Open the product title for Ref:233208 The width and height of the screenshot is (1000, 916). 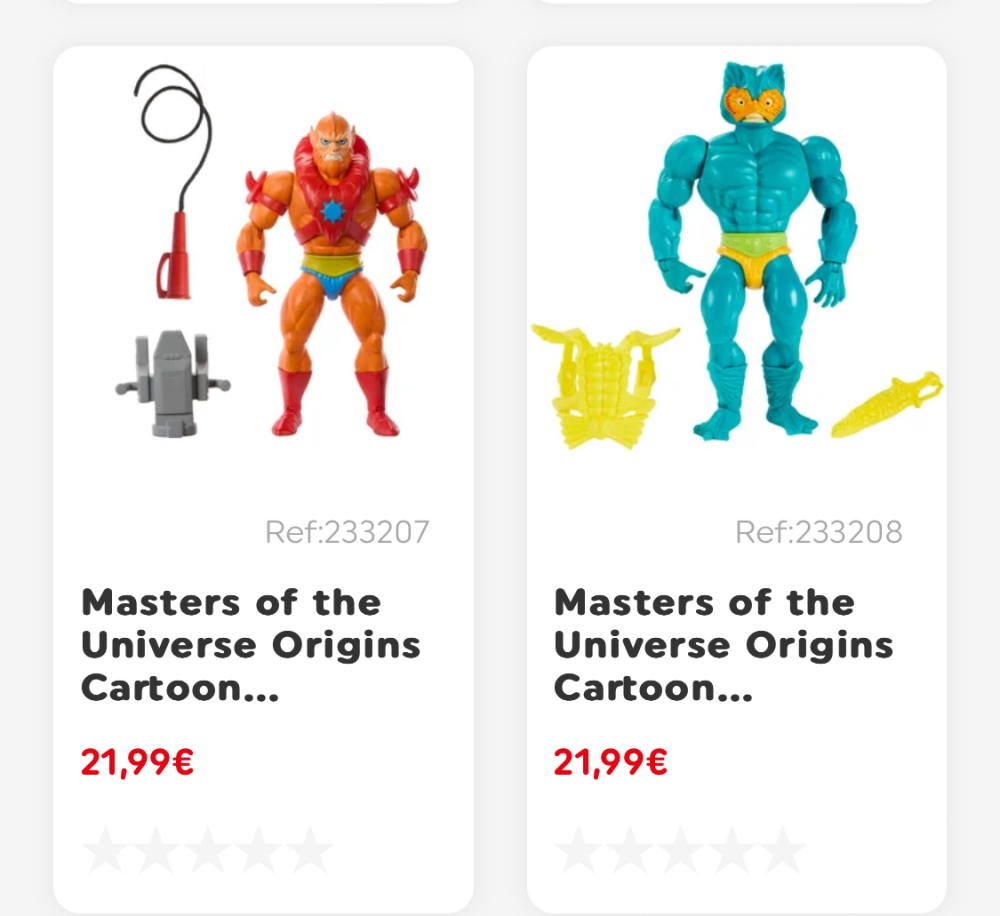click(723, 645)
